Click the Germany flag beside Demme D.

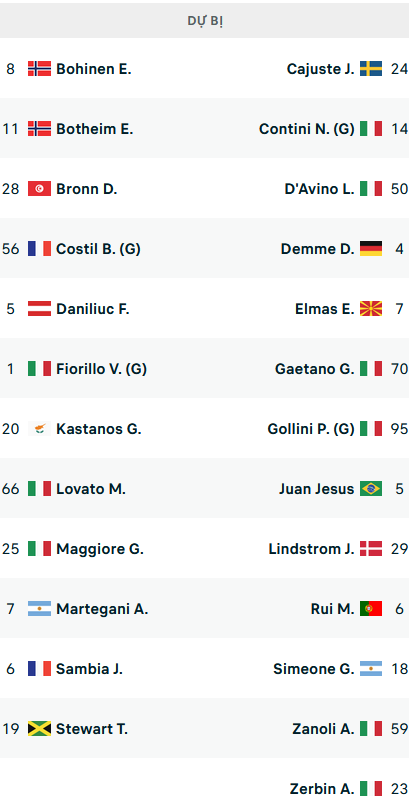[x=371, y=249]
